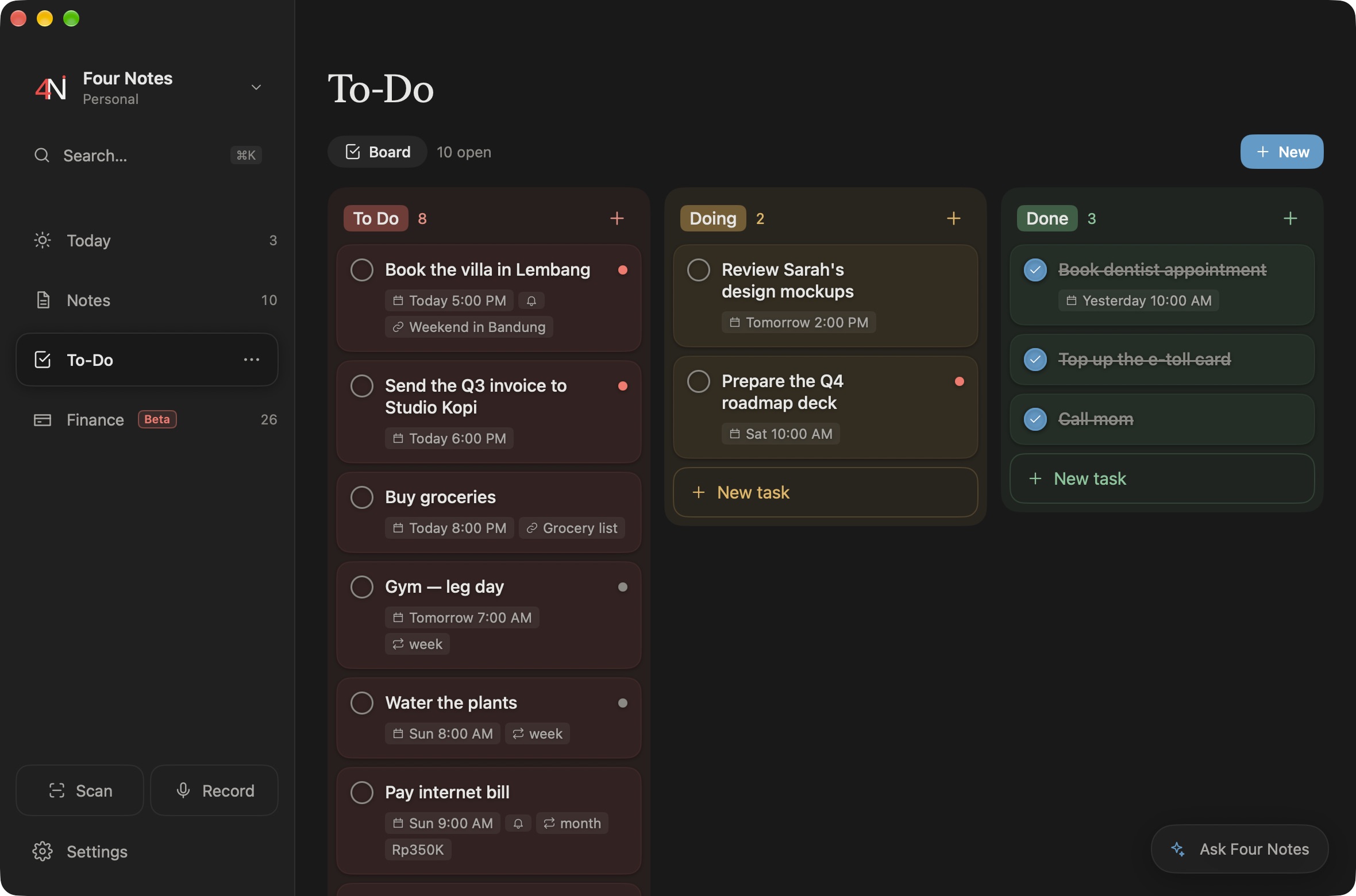Click the gray priority dot on Water the plants
The height and width of the screenshot is (896, 1356).
623,703
